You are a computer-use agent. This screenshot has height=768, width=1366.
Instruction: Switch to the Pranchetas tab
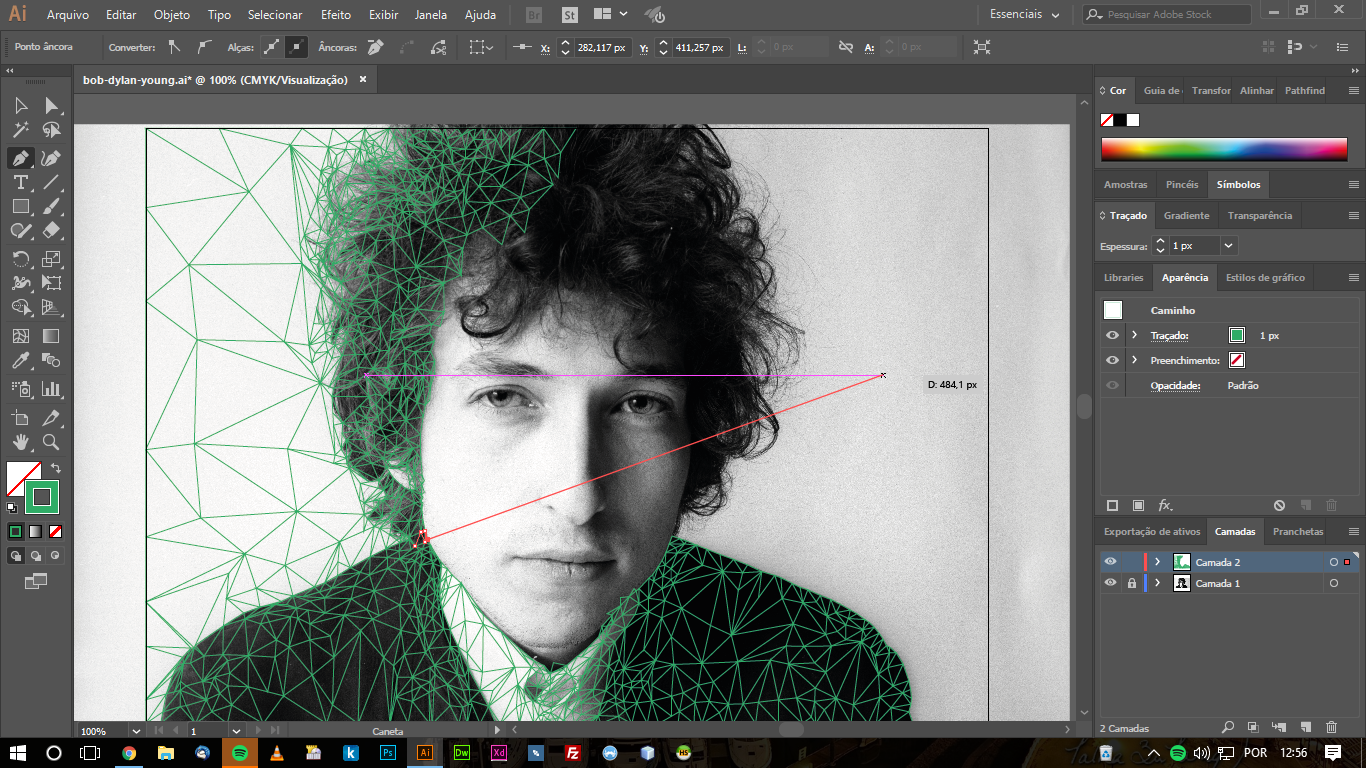[1298, 532]
